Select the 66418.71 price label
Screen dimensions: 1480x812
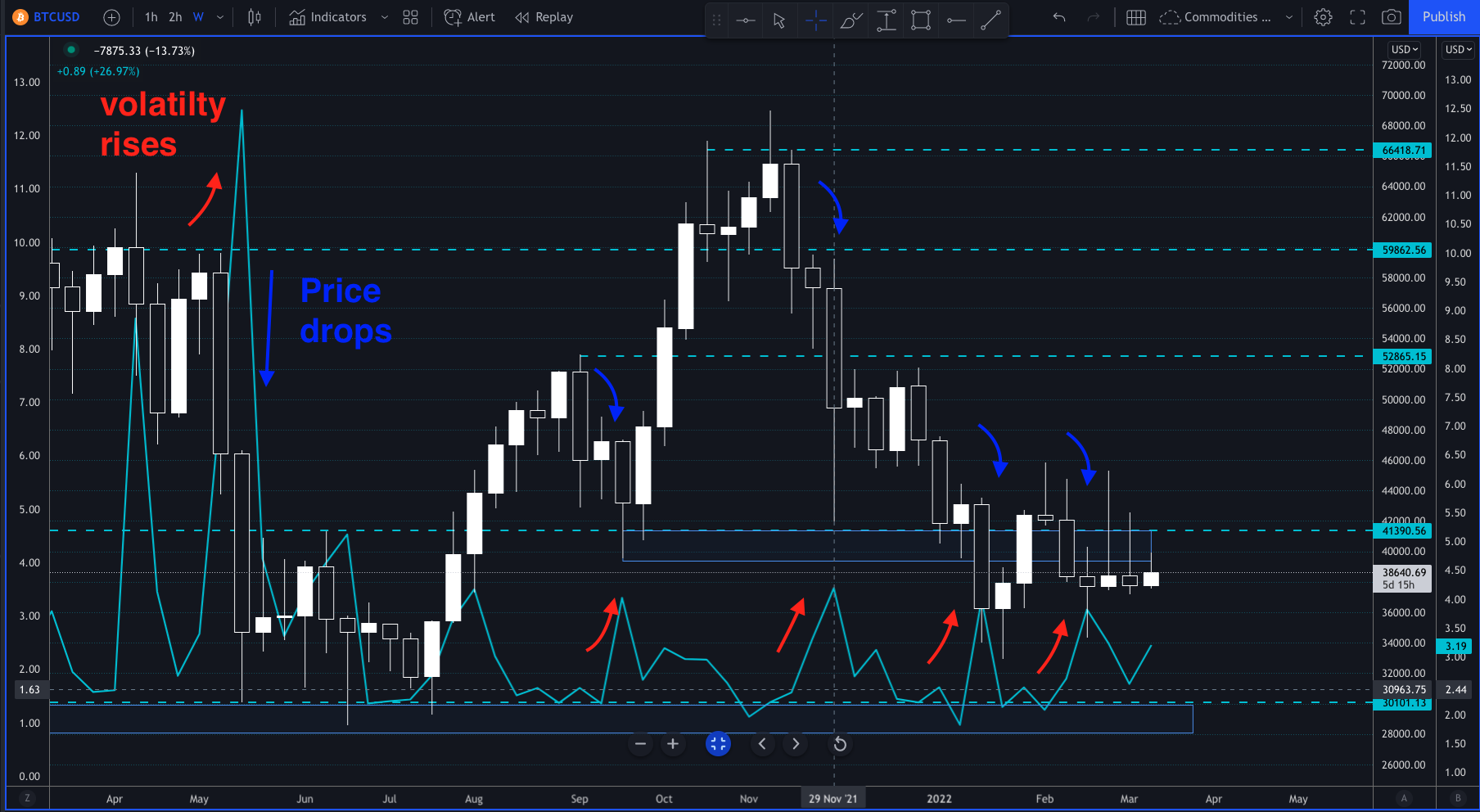1403,151
